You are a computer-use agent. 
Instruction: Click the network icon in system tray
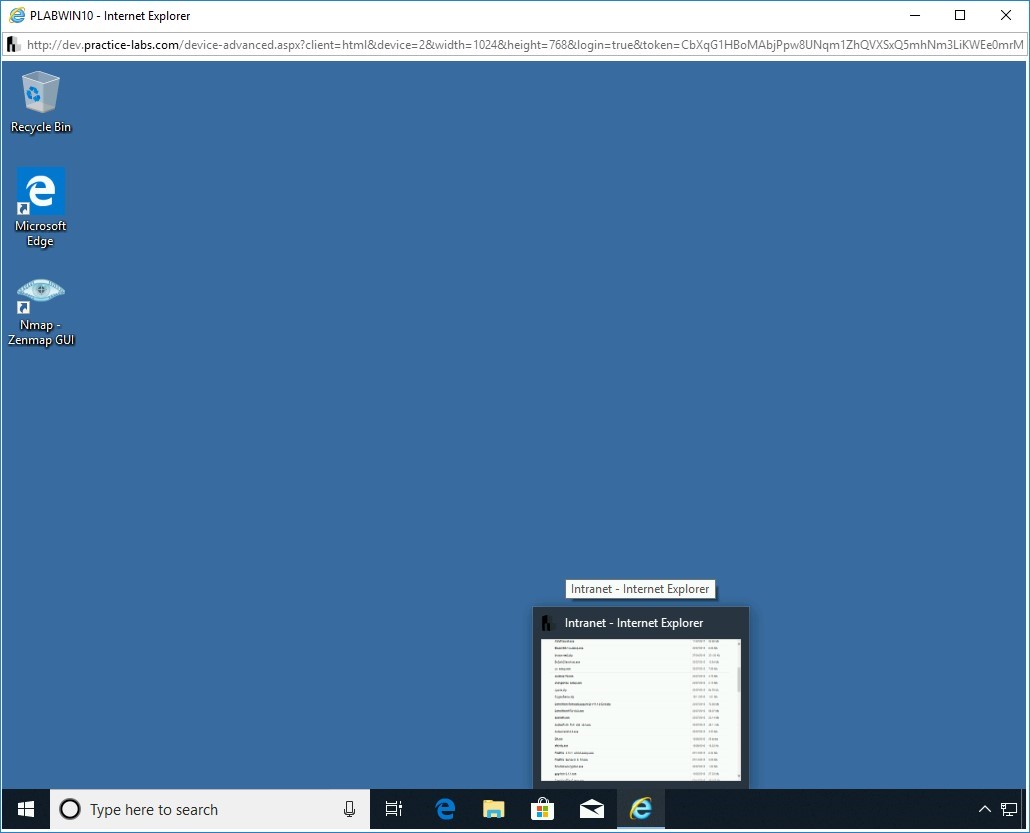pos(1009,809)
